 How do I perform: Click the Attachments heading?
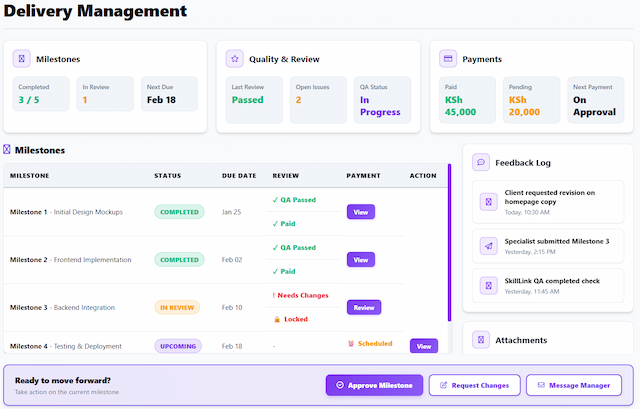[x=521, y=340]
